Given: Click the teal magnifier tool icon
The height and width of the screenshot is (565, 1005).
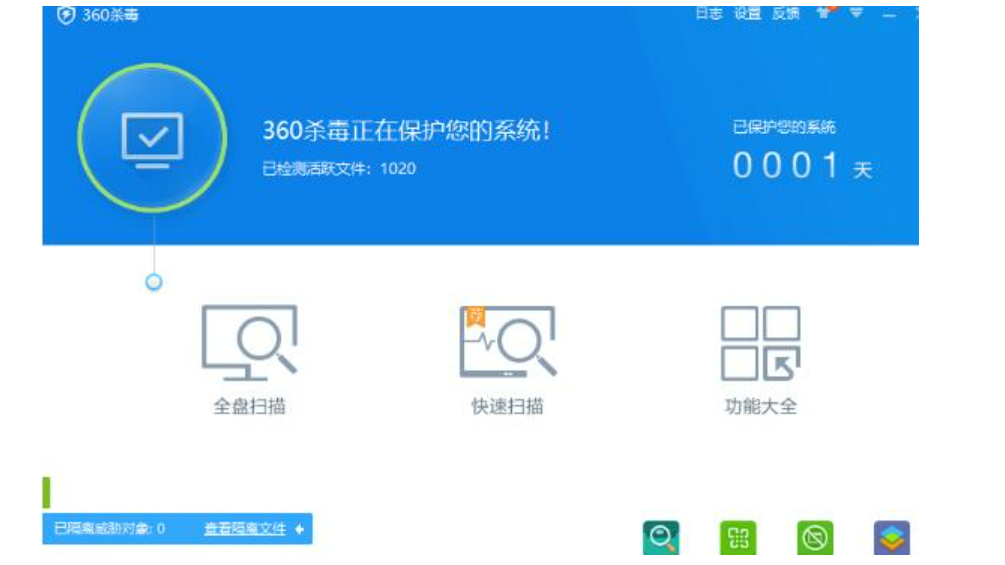Looking at the screenshot, I should [660, 538].
